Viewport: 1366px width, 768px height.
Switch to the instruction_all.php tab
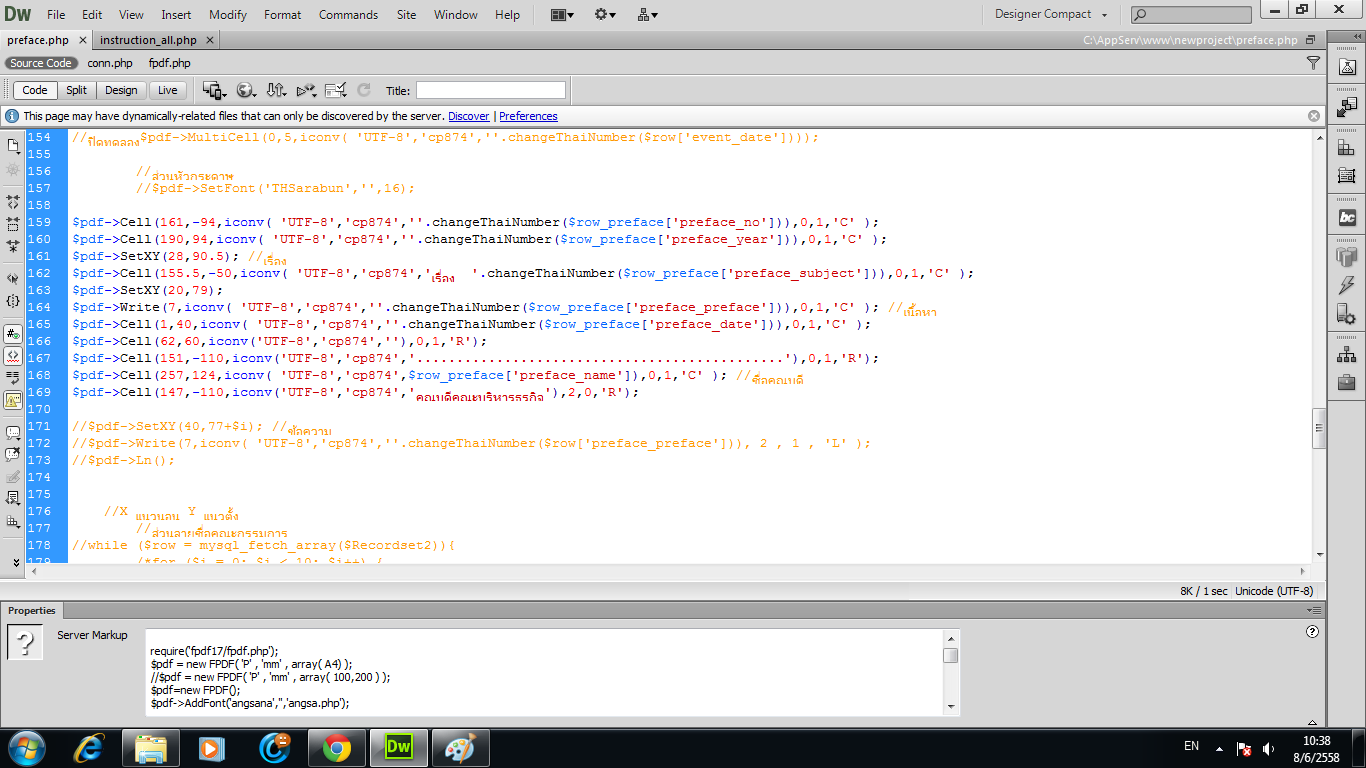pyautogui.click(x=148, y=40)
